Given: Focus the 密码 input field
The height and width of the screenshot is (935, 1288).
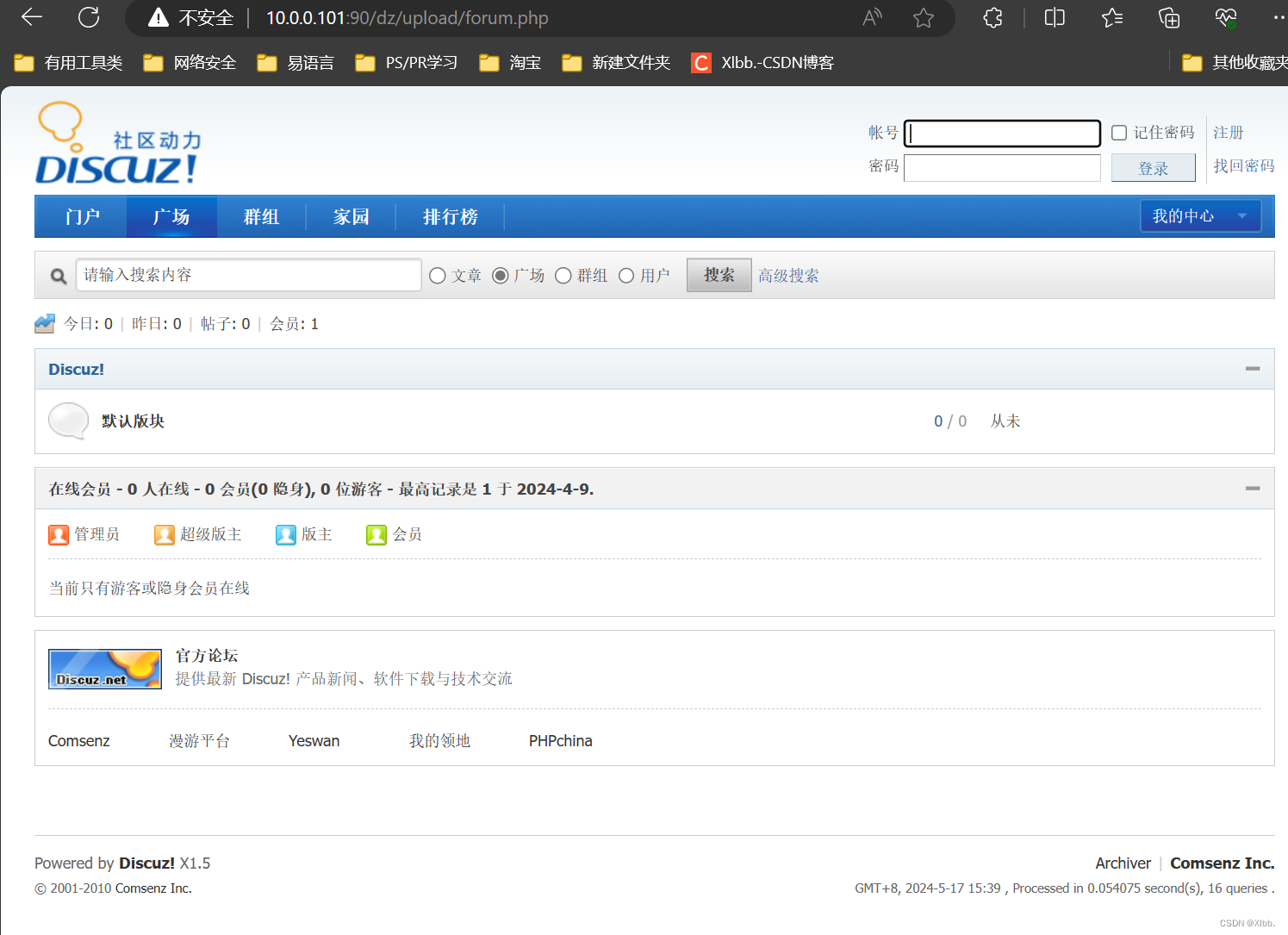Looking at the screenshot, I should 1002,168.
